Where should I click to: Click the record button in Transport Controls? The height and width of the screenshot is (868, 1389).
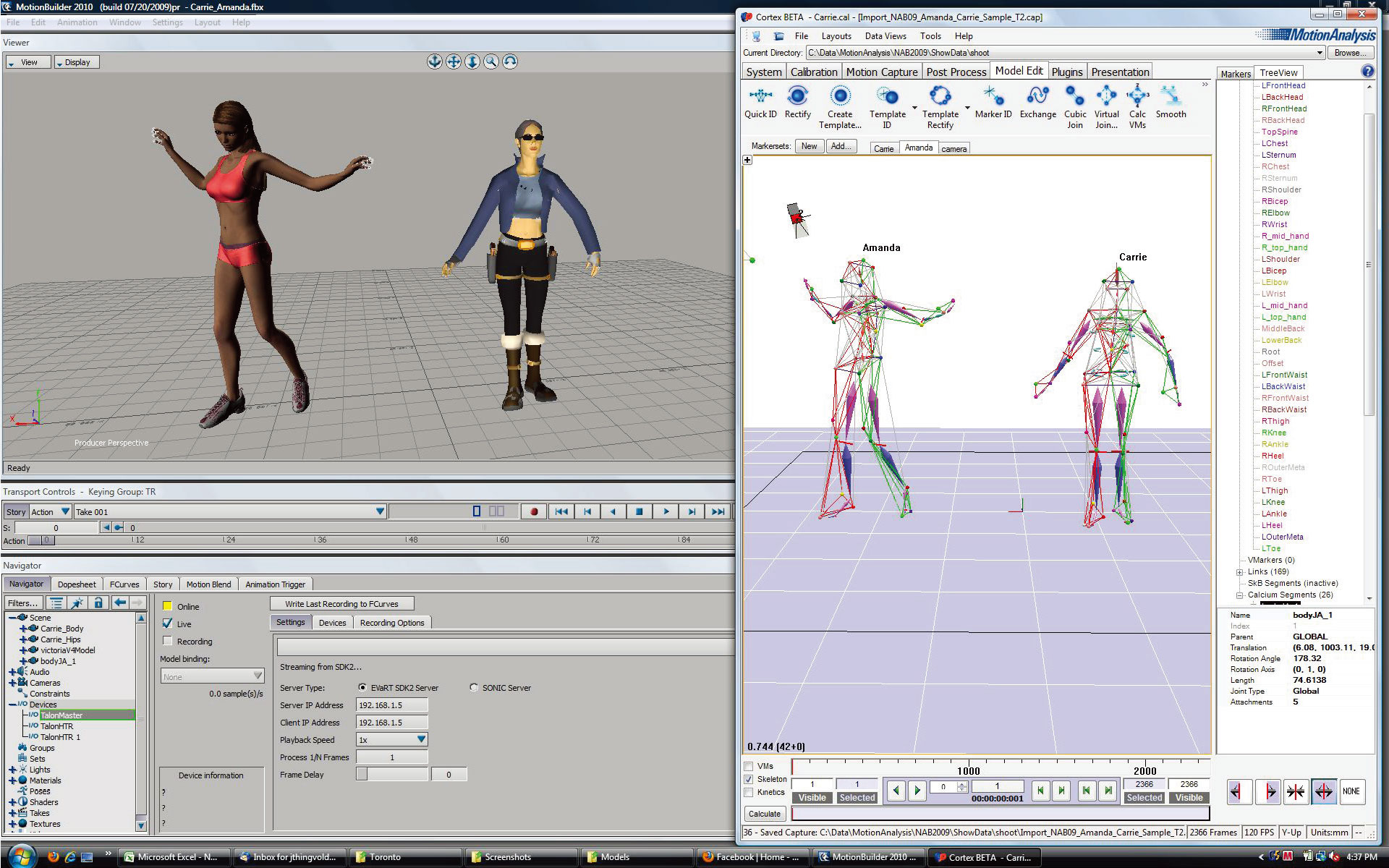pos(534,511)
